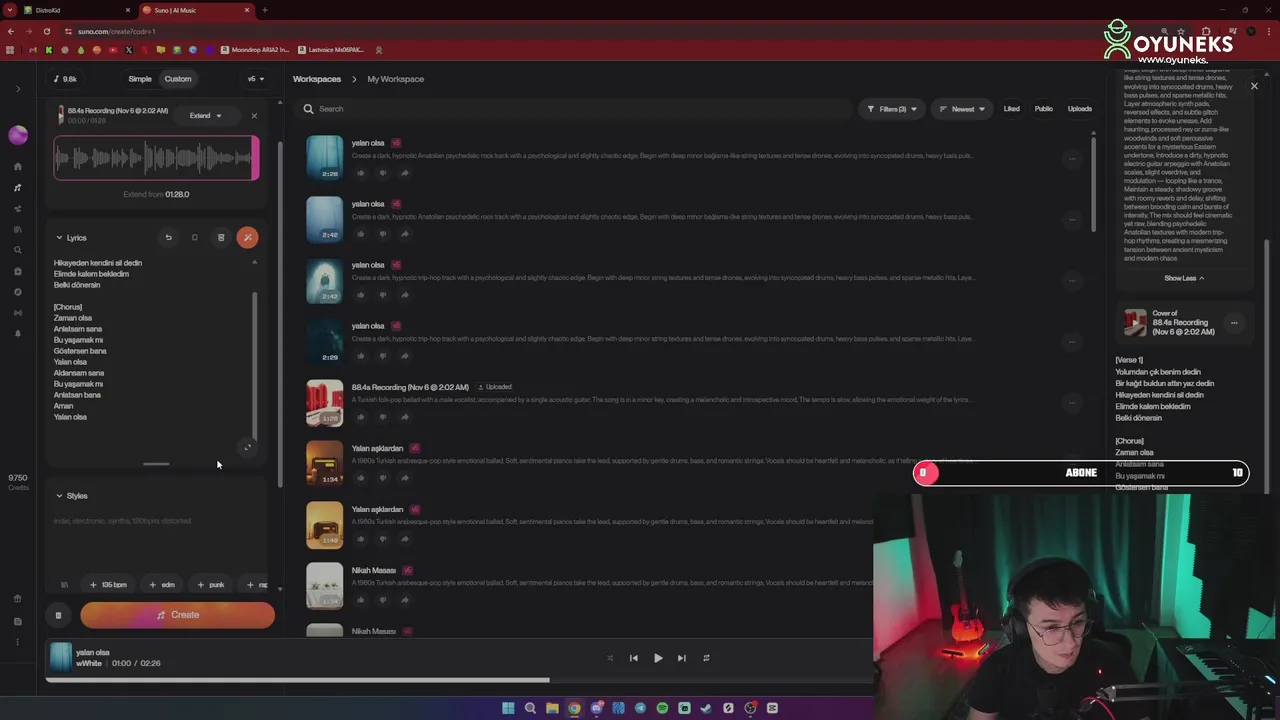
Task: Open the Create music note sidebar icon
Action: (x=18, y=187)
